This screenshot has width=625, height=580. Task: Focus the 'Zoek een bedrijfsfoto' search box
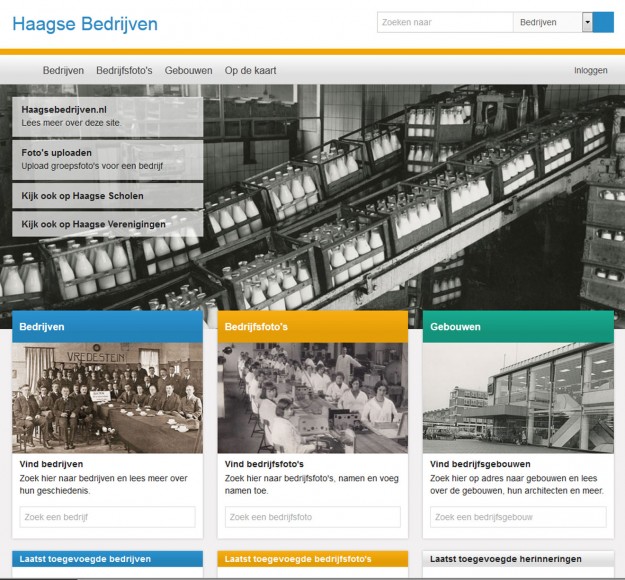pos(312,517)
